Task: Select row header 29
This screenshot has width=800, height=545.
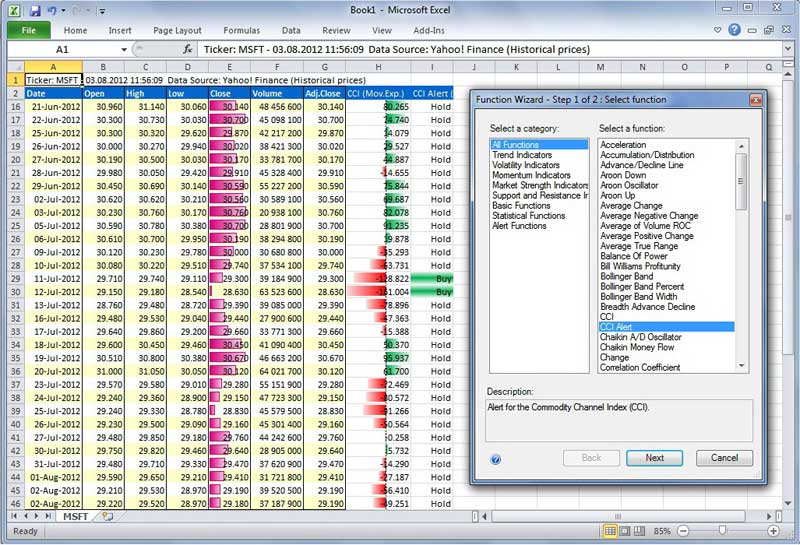Action: point(15,279)
